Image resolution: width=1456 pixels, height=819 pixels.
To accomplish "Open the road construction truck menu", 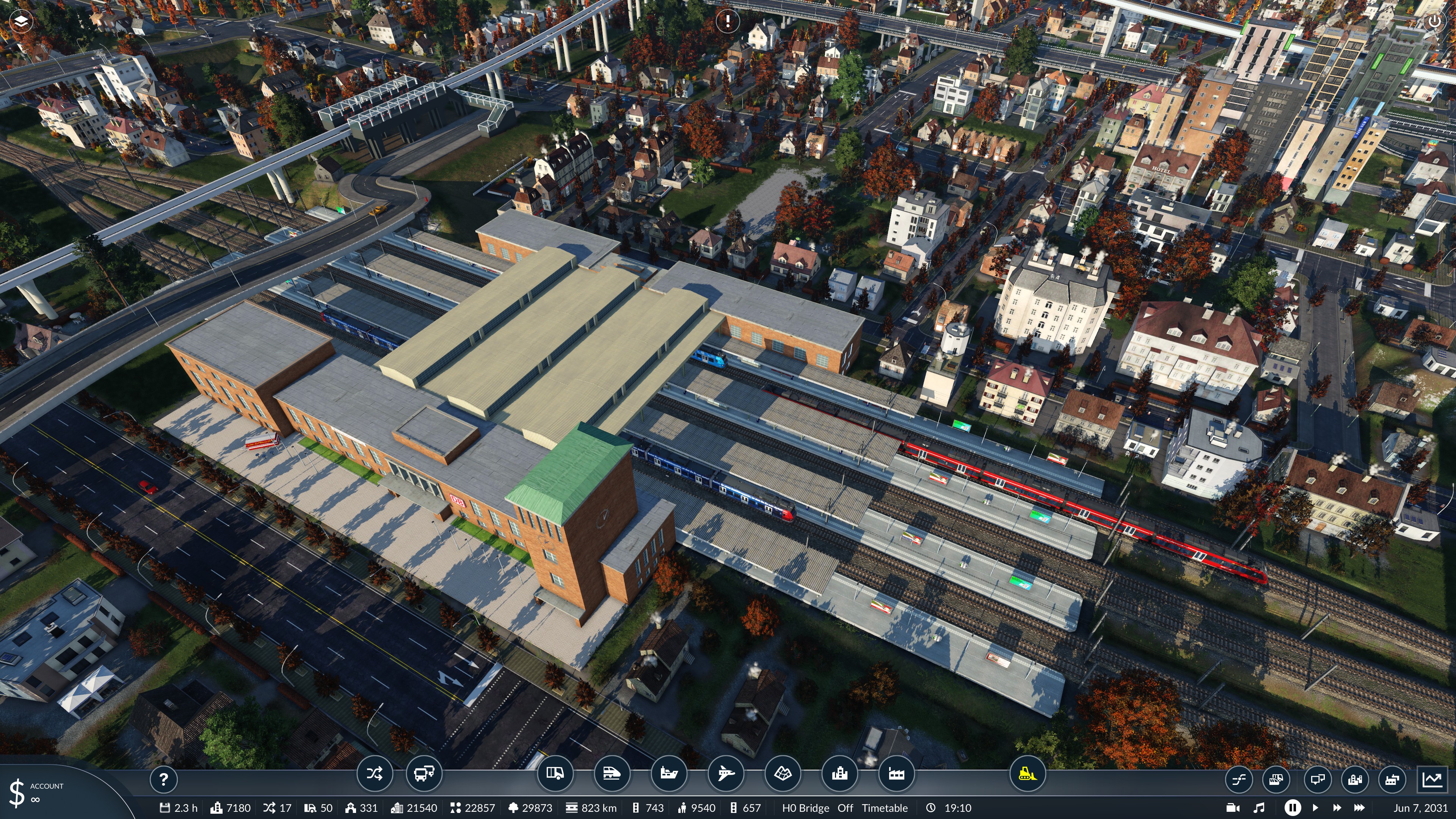I will coord(554,773).
